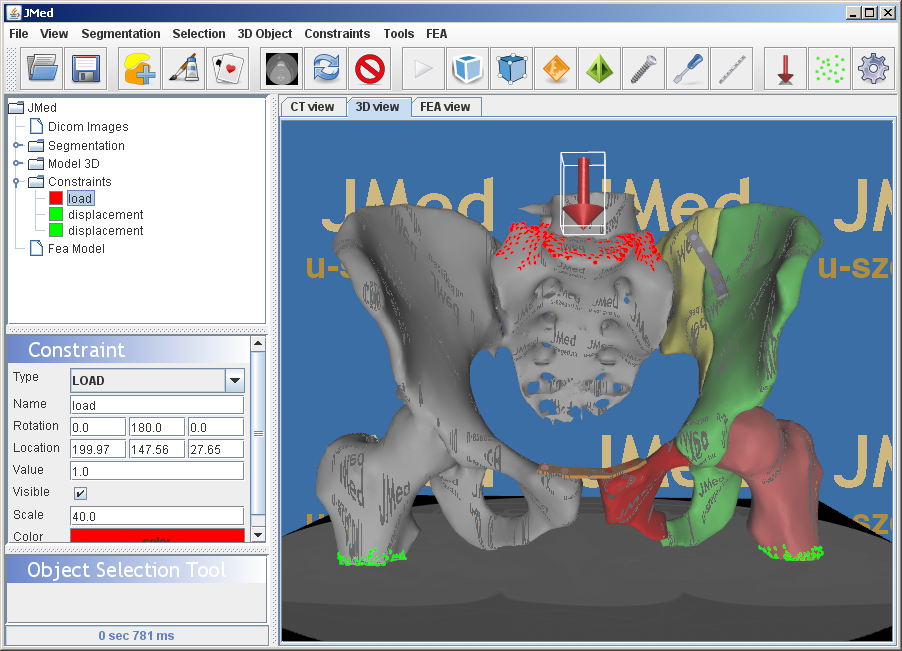Select the first displacement constraint
This screenshot has height=651, width=902.
[105, 215]
